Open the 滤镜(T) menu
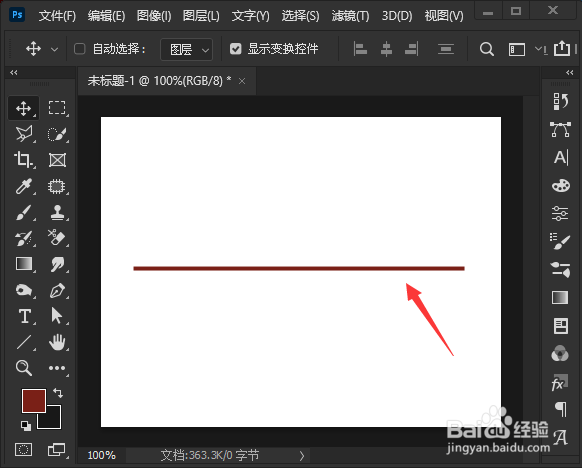The width and height of the screenshot is (582, 468). coord(350,16)
